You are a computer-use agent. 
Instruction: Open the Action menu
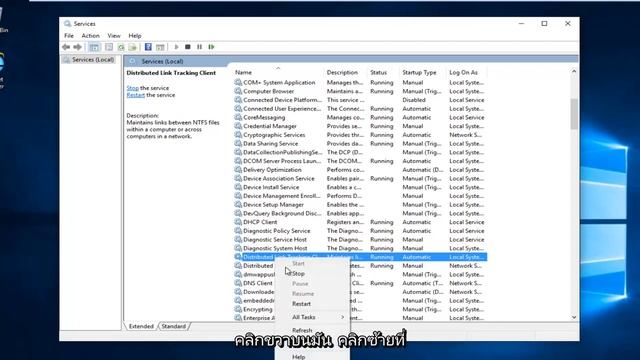pos(90,36)
